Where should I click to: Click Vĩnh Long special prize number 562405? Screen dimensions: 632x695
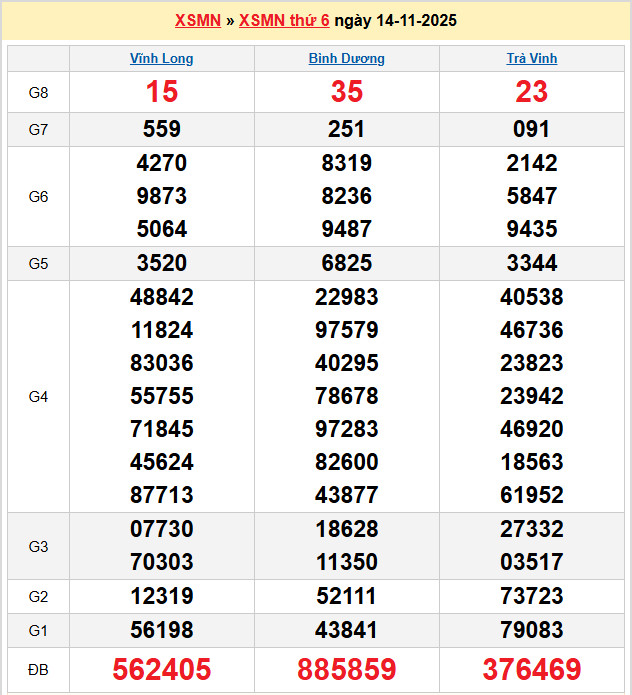(x=162, y=669)
